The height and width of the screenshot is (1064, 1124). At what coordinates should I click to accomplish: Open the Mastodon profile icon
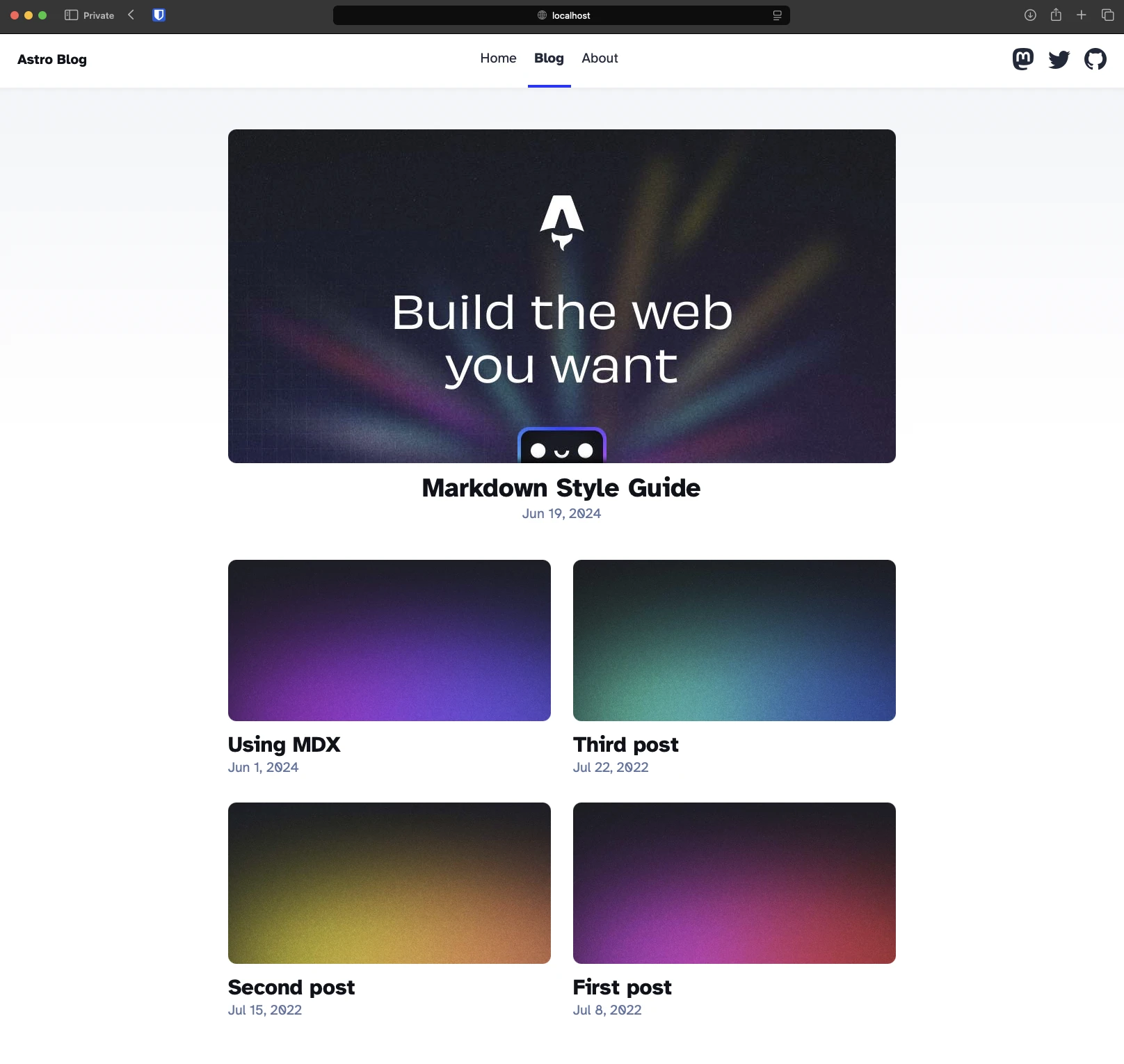(x=1022, y=59)
